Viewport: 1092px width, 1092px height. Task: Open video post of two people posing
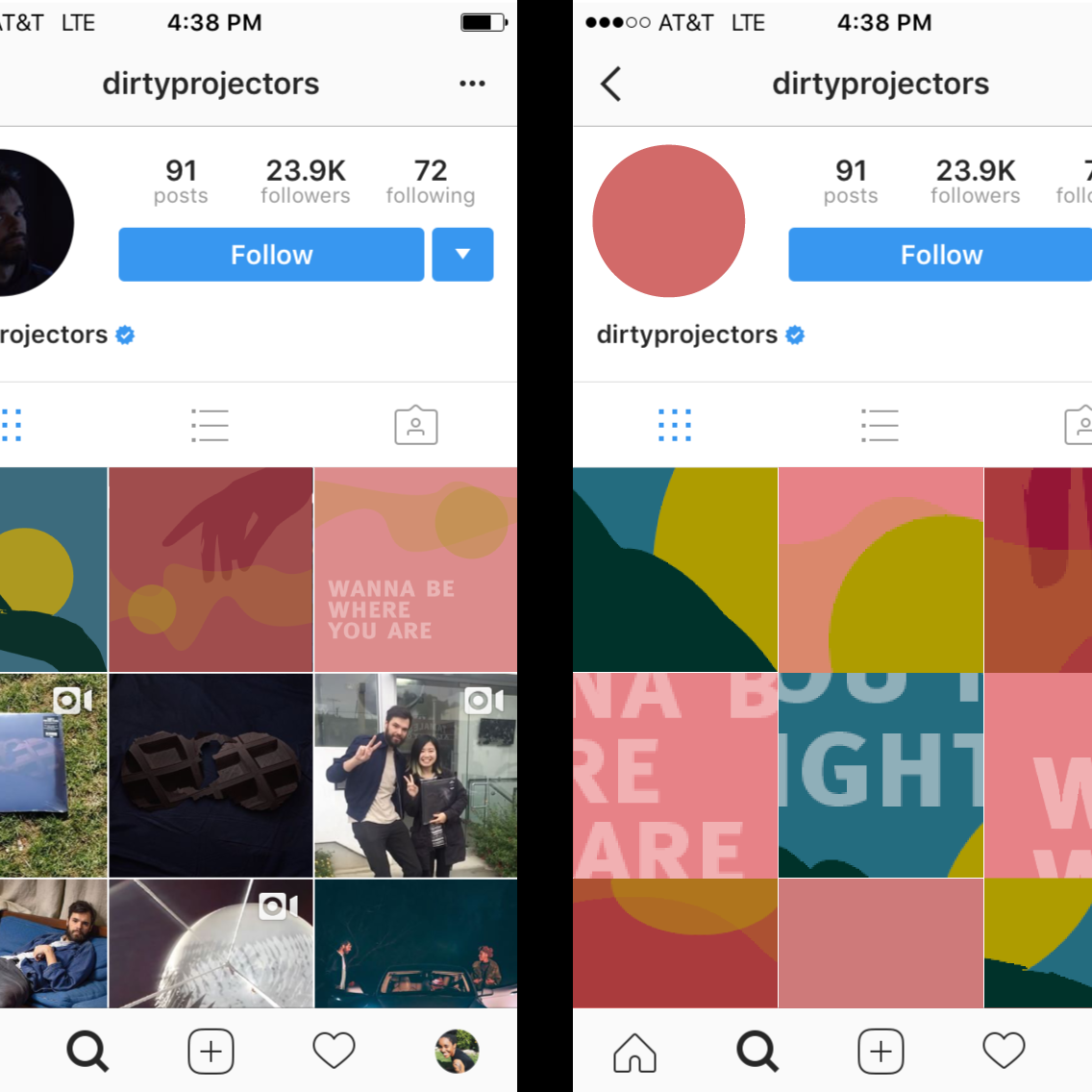click(416, 775)
